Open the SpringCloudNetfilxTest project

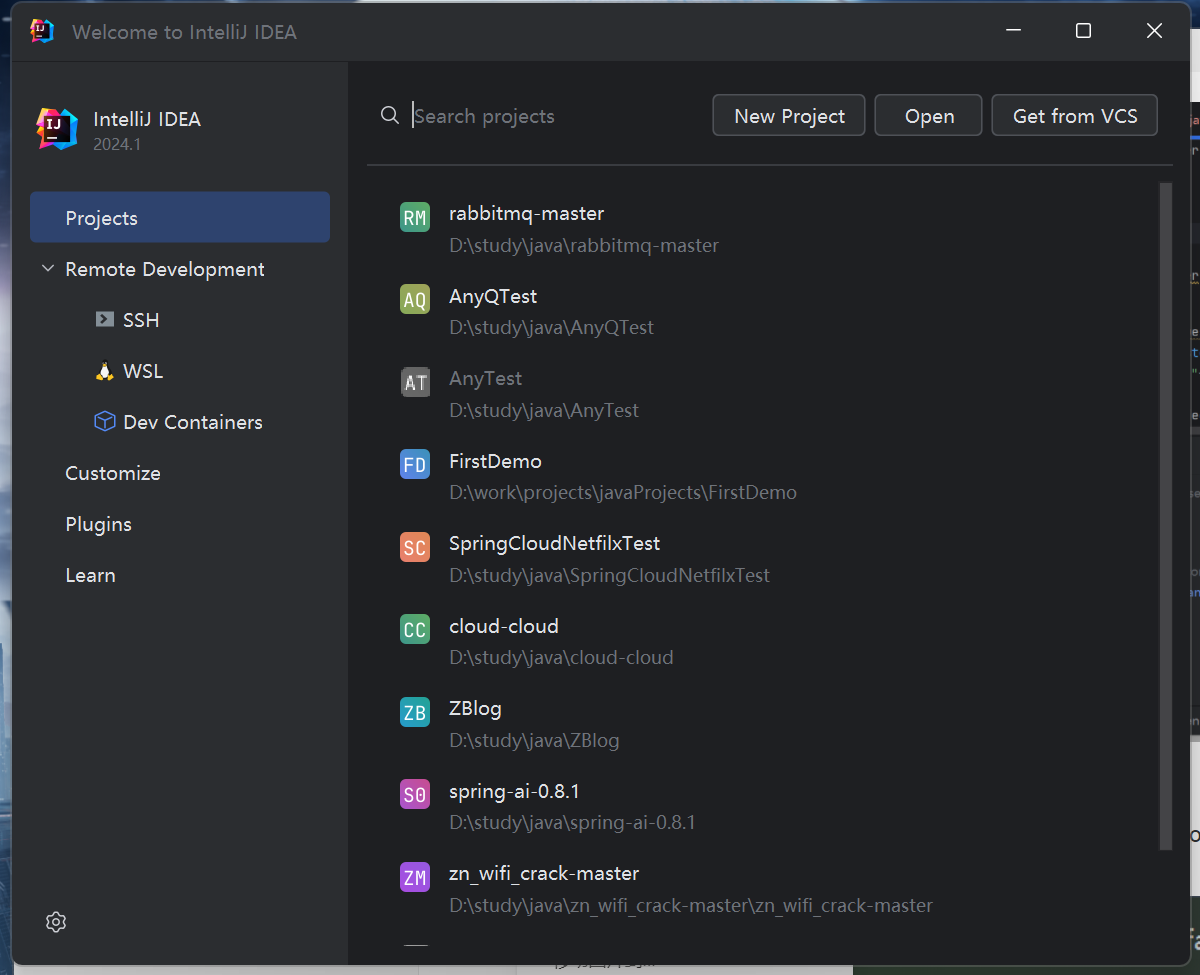pyautogui.click(x=555, y=543)
